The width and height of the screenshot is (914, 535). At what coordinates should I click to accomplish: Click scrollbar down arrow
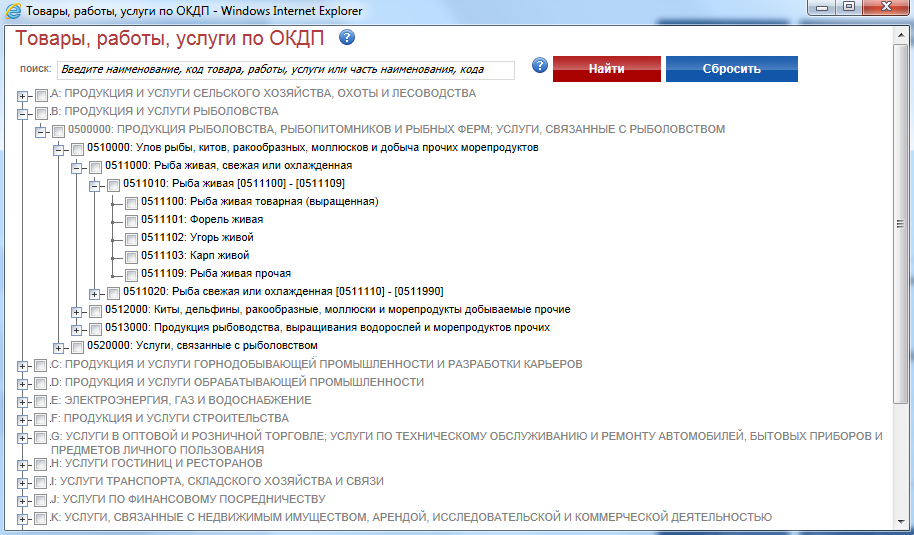pyautogui.click(x=900, y=522)
